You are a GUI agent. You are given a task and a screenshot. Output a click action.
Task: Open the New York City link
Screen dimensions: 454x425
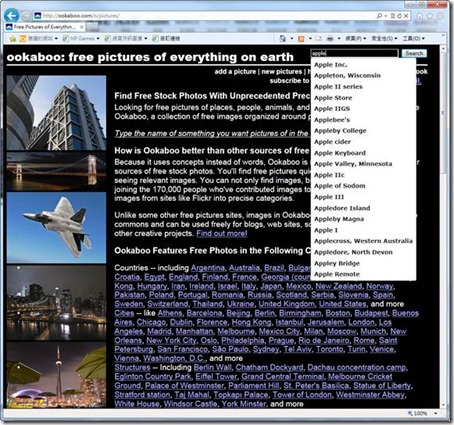tap(171, 340)
